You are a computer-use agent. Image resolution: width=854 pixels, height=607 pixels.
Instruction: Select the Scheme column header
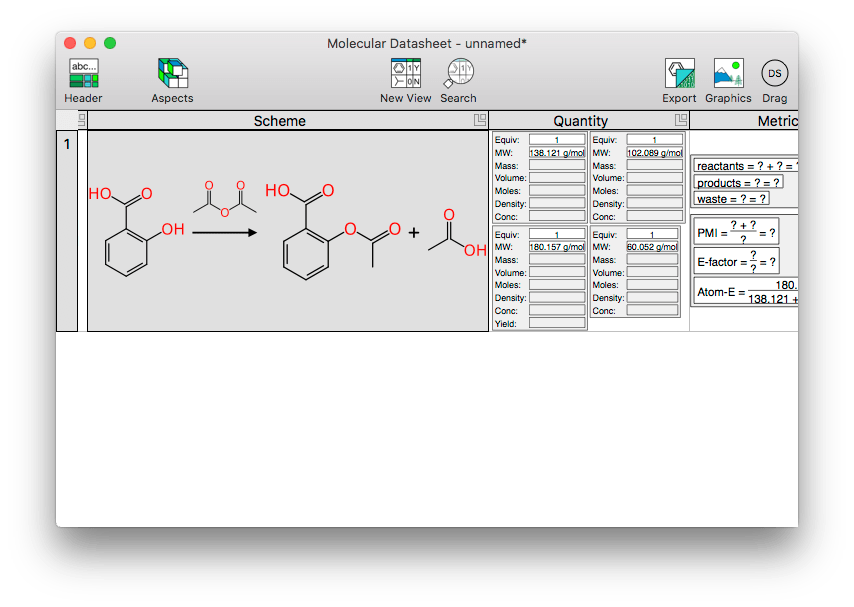point(280,121)
